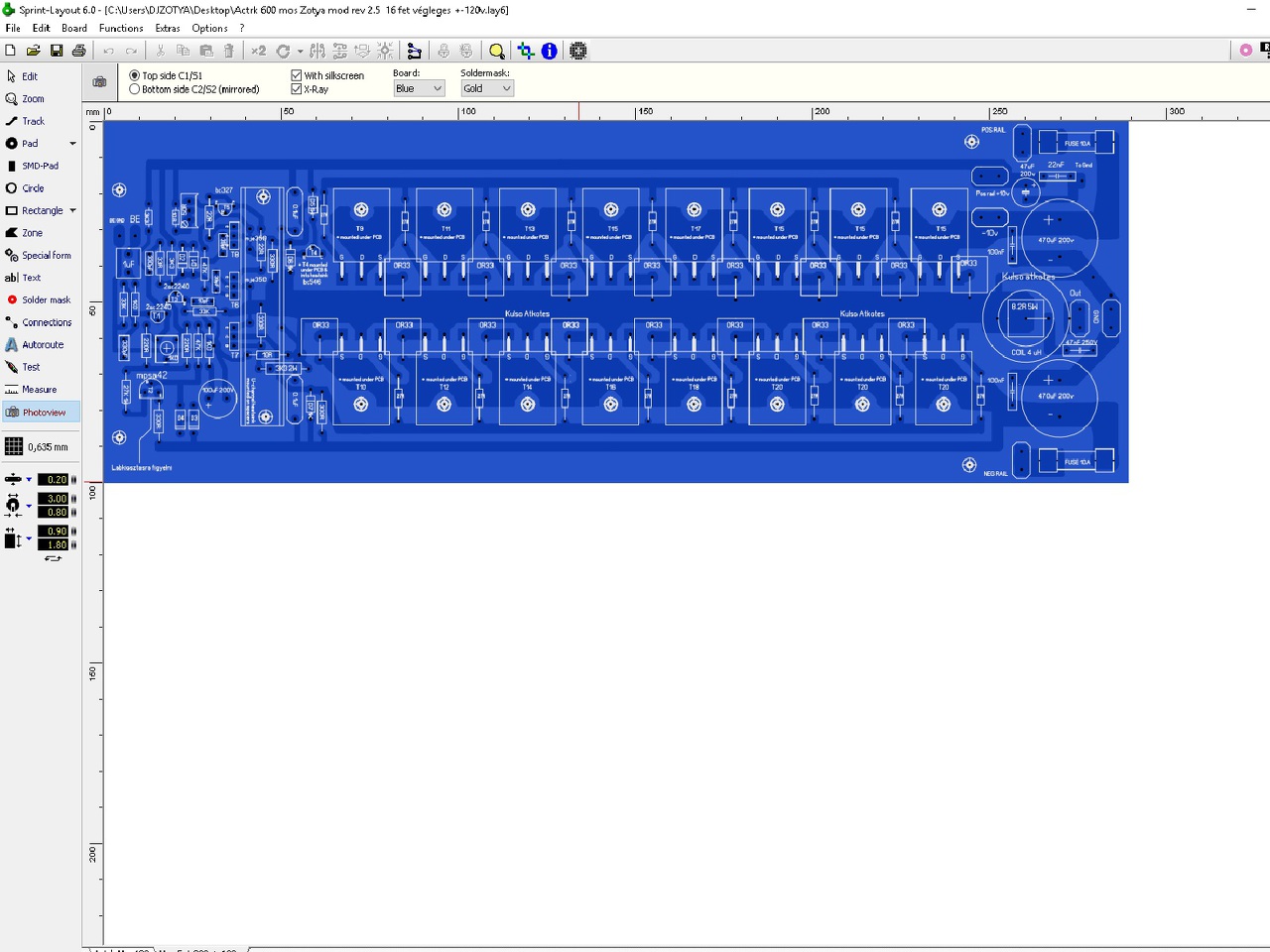
Task: Adjust the thumbwheel beside the 0.20 track width
Action: pos(73,480)
